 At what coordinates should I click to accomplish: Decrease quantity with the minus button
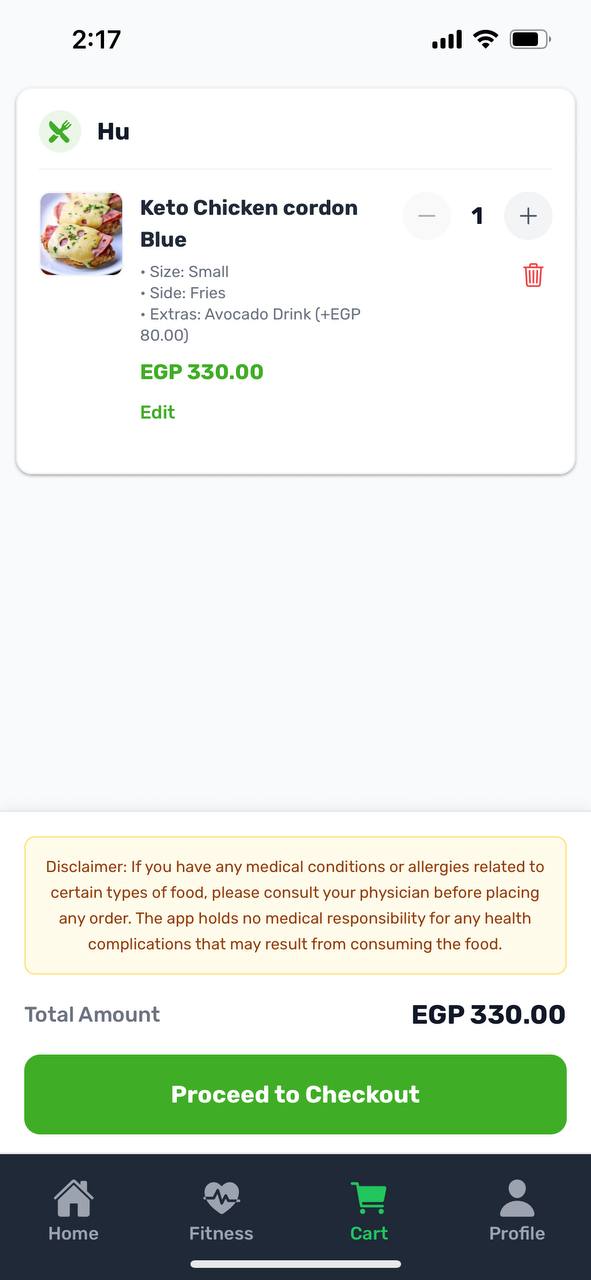(427, 216)
